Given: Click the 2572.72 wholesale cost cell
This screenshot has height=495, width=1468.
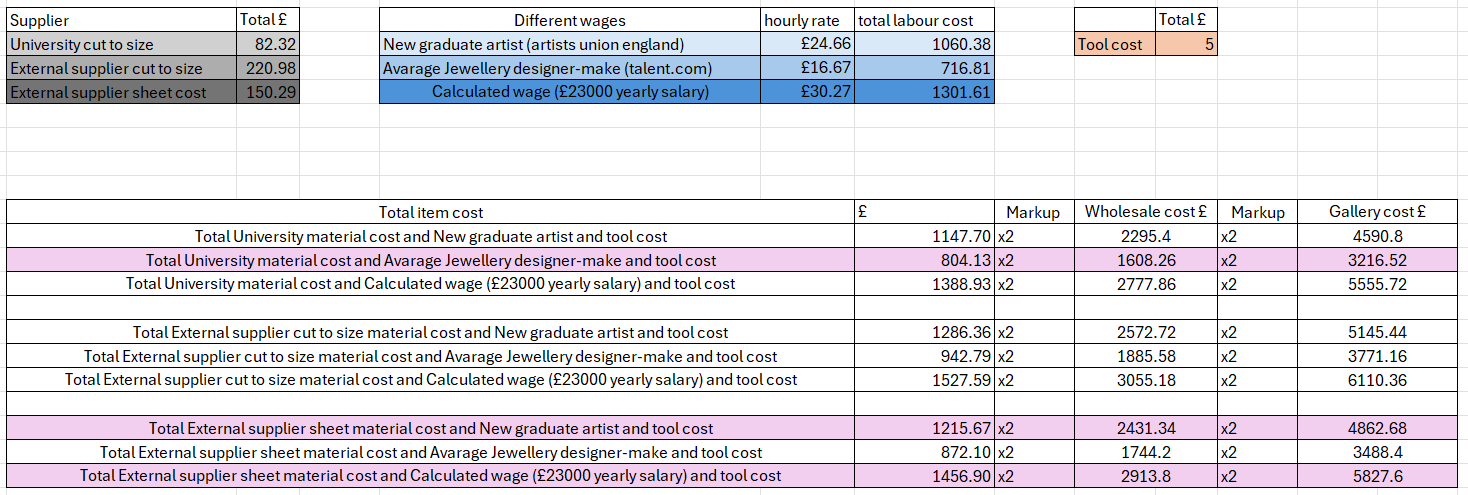Looking at the screenshot, I should 1146,332.
